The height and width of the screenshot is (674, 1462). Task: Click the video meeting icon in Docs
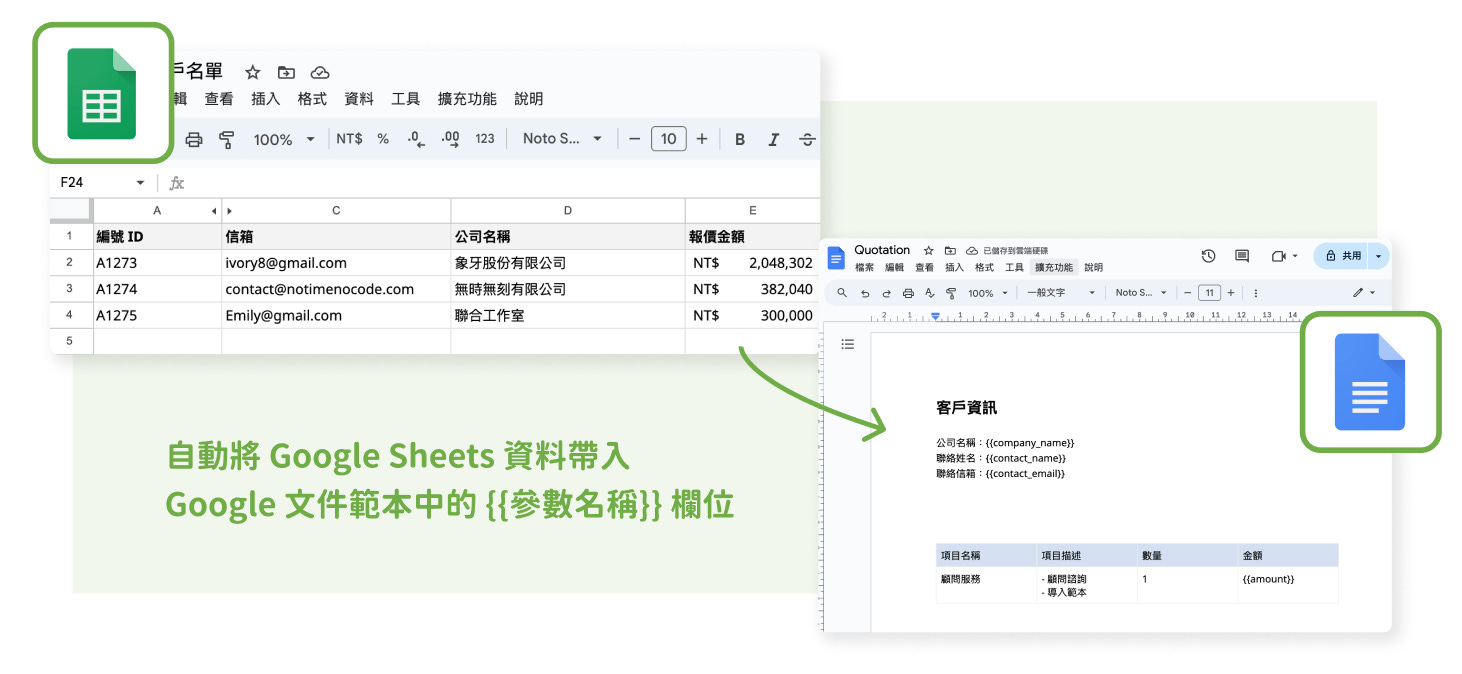[1278, 256]
